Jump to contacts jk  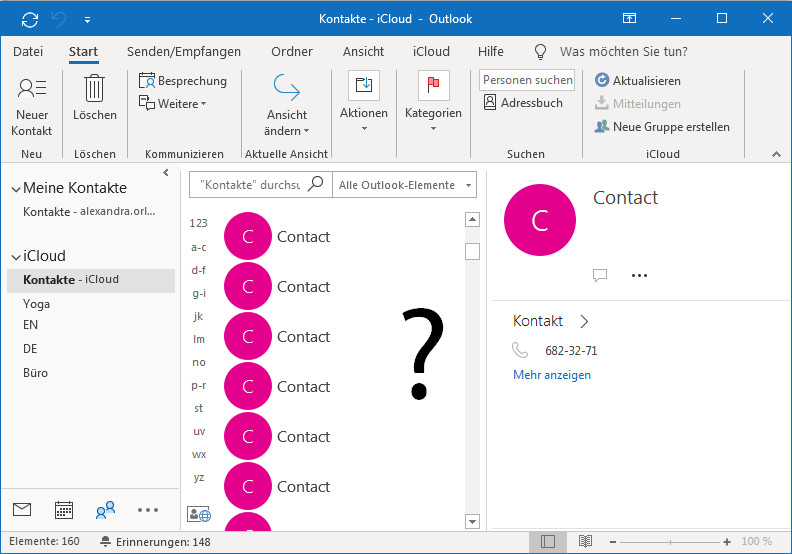(198, 316)
